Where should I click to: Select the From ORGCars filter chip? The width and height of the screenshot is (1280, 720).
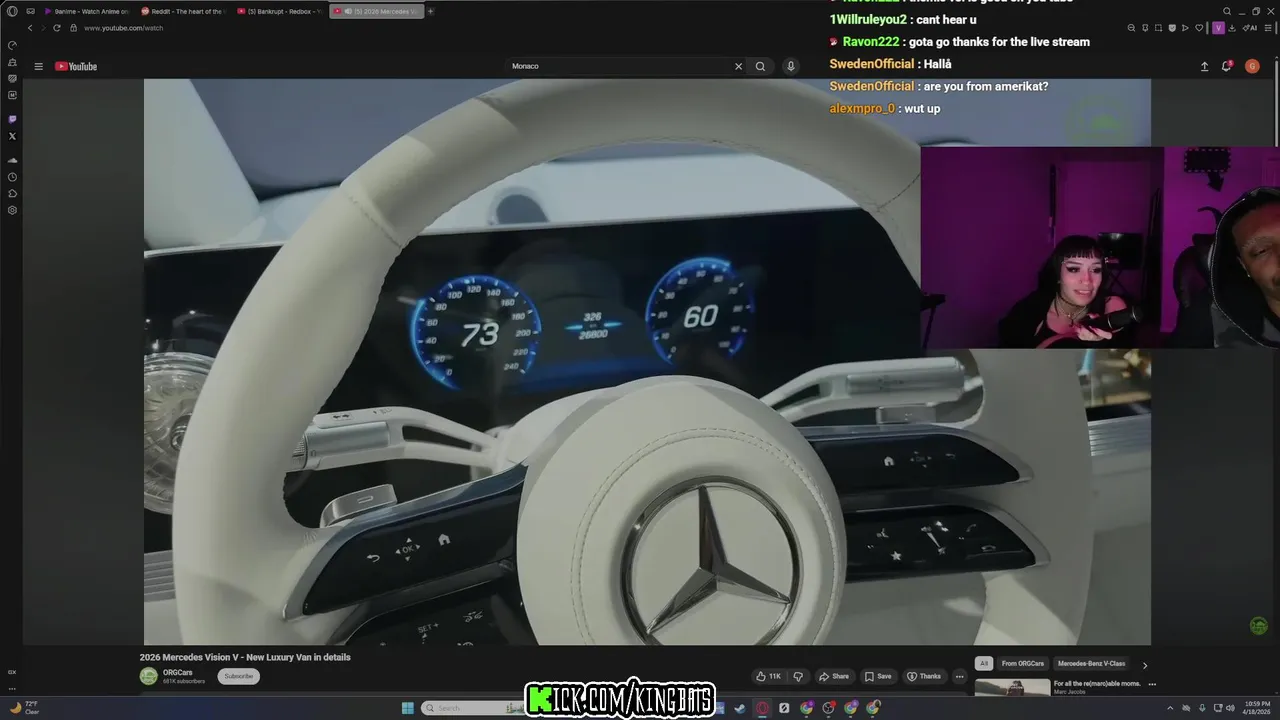click(1023, 664)
